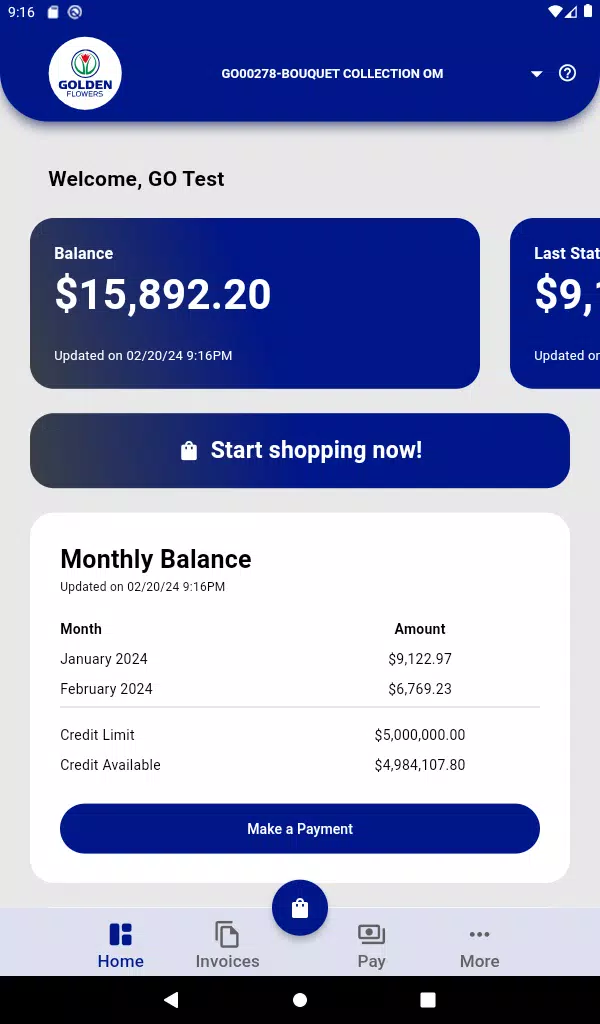Tap the Golden Flowers logo
The width and height of the screenshot is (600, 1024).
85,73
